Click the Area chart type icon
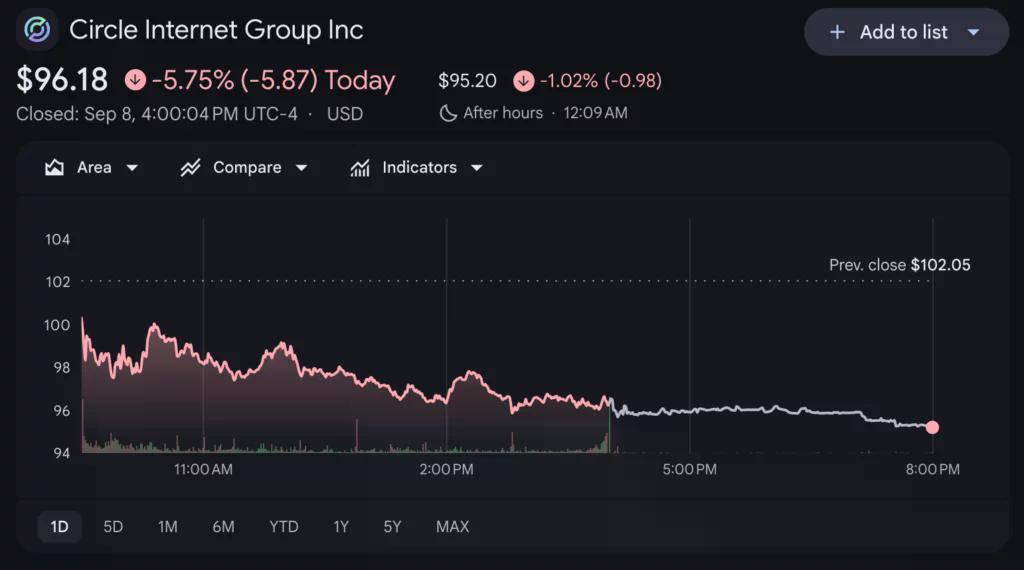This screenshot has width=1024, height=570. click(54, 168)
